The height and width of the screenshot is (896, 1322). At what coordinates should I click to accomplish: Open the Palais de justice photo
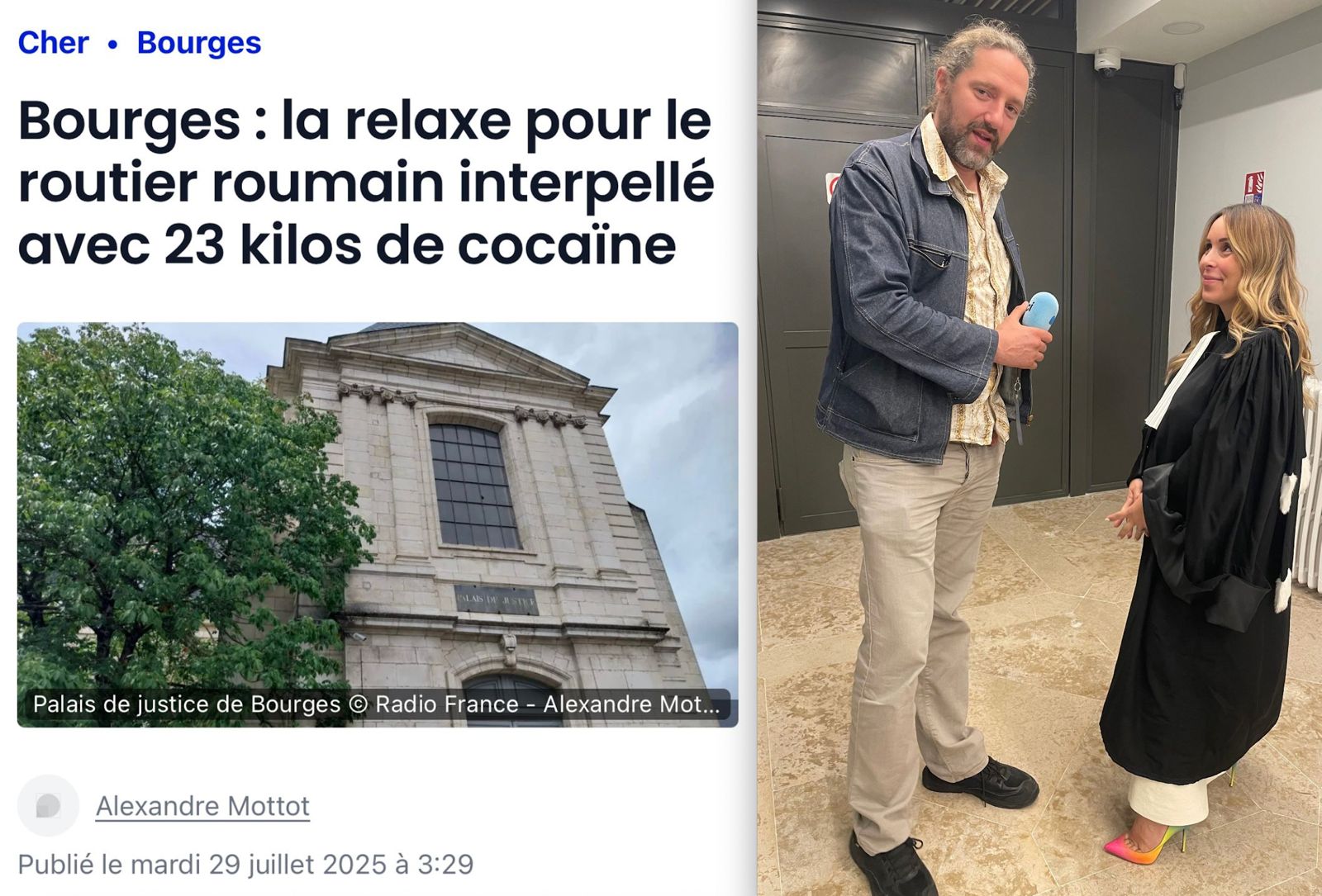click(x=378, y=524)
